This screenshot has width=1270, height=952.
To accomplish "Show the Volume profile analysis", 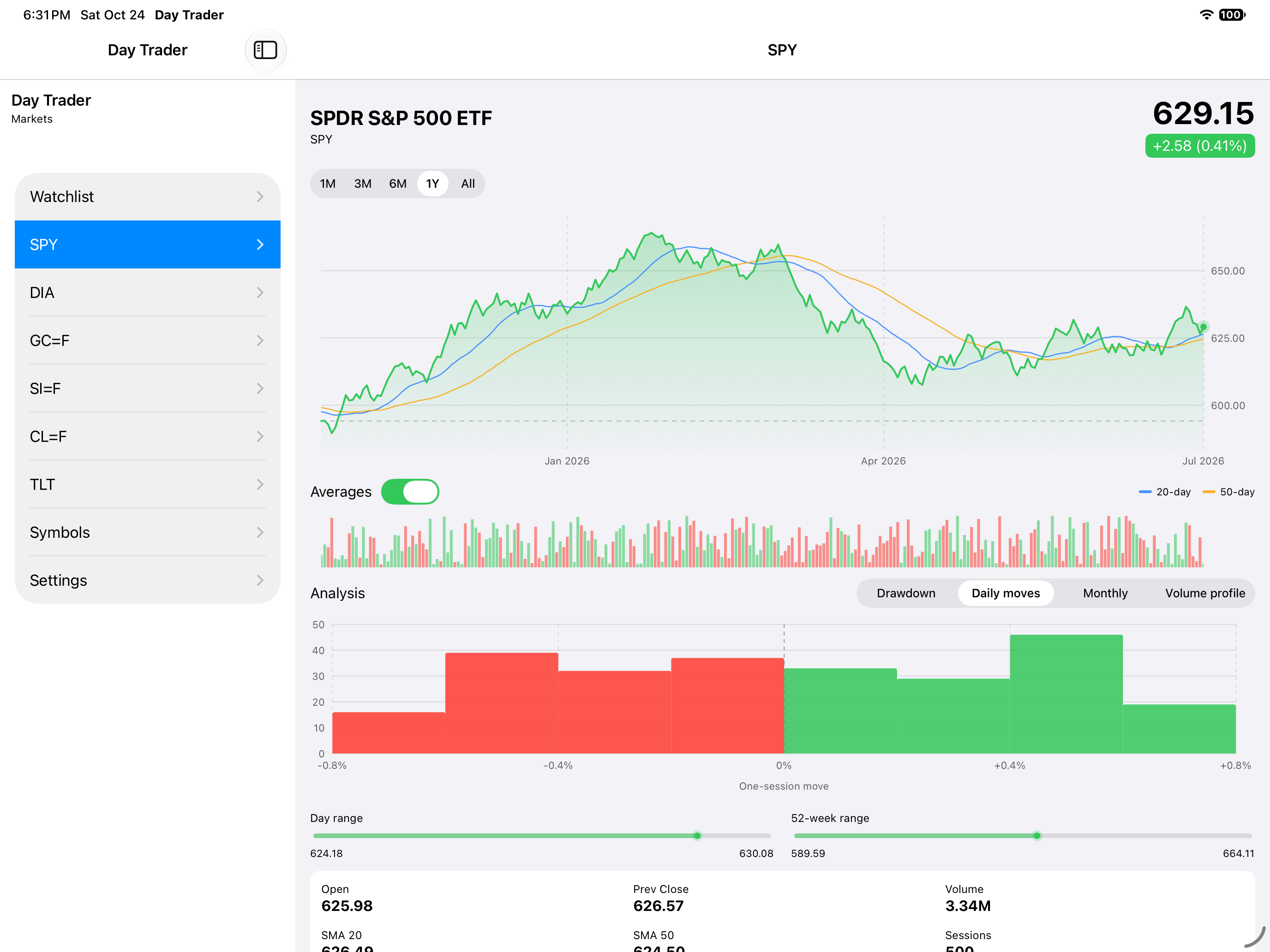I will coord(1205,593).
